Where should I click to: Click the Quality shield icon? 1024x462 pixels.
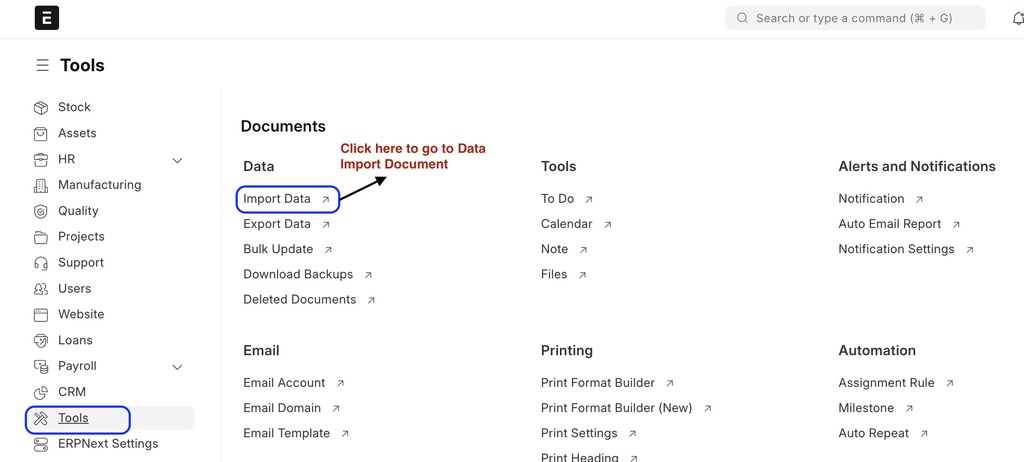[41, 211]
